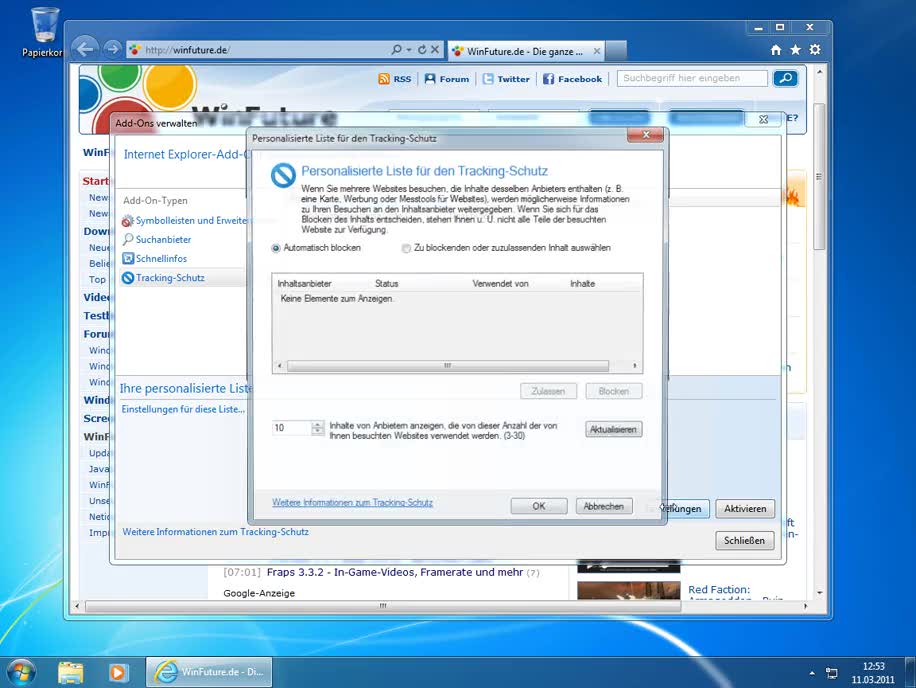916x688 pixels.
Task: Stop loading via the address bar X
Action: tap(435, 50)
